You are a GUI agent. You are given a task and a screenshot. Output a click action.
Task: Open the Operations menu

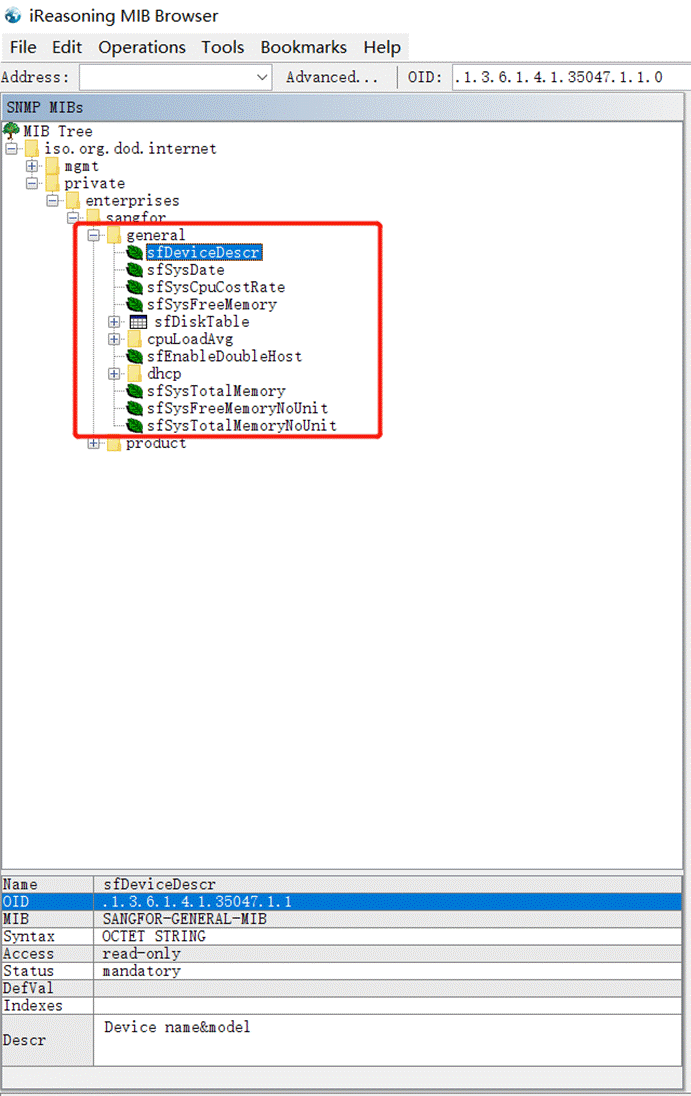142,47
